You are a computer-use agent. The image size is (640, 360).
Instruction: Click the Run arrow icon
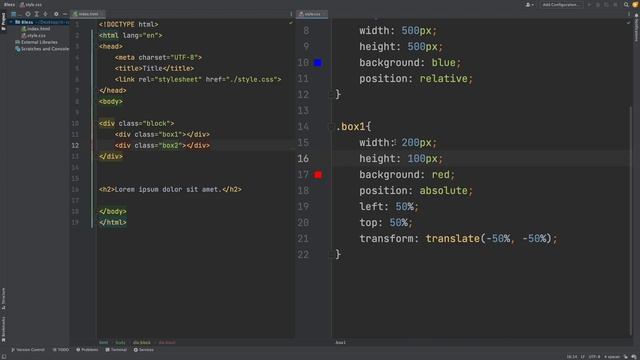(589, 4)
